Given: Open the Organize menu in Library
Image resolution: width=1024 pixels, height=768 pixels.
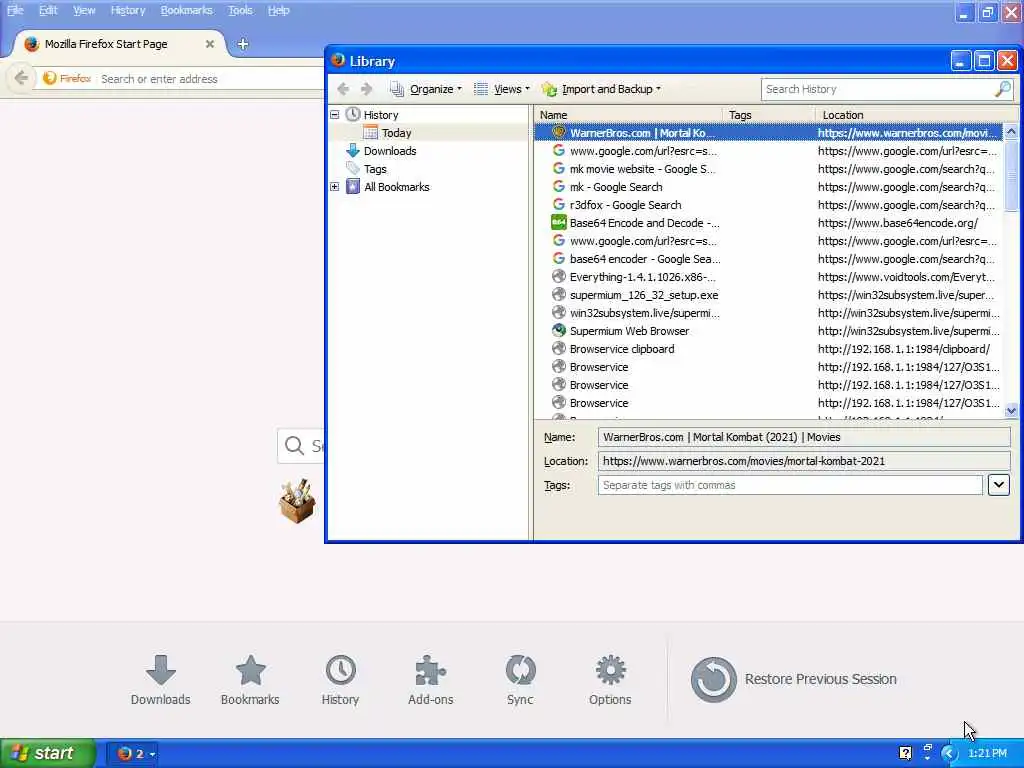Looking at the screenshot, I should pos(426,89).
